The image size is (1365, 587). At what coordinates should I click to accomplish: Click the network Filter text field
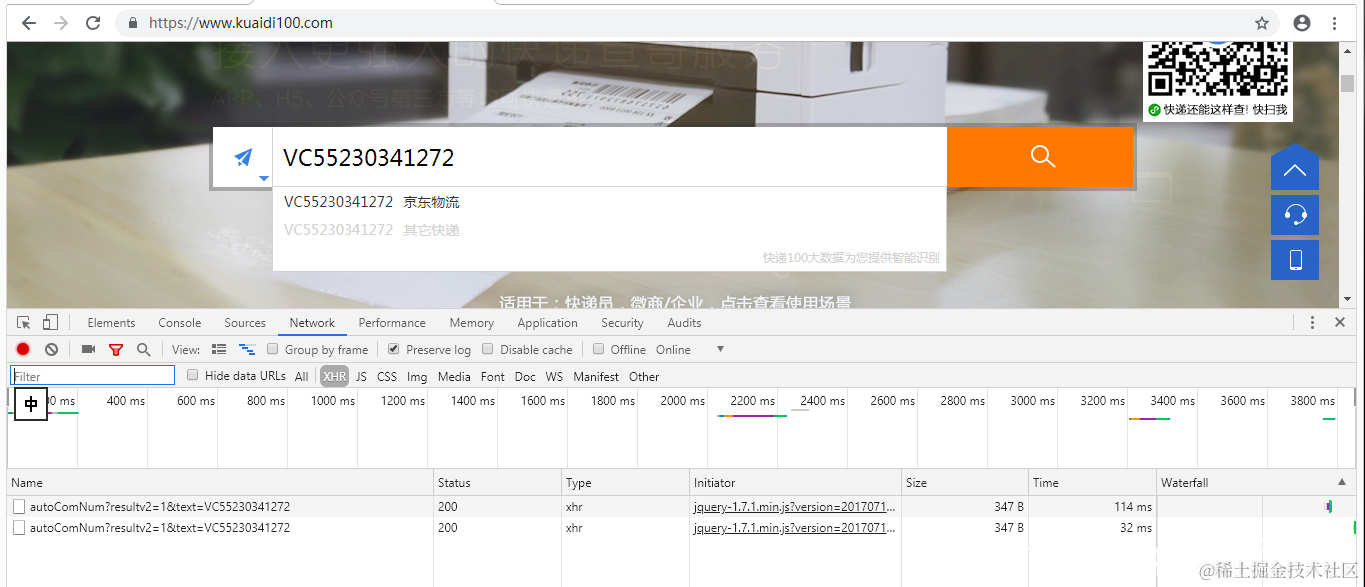(x=93, y=376)
